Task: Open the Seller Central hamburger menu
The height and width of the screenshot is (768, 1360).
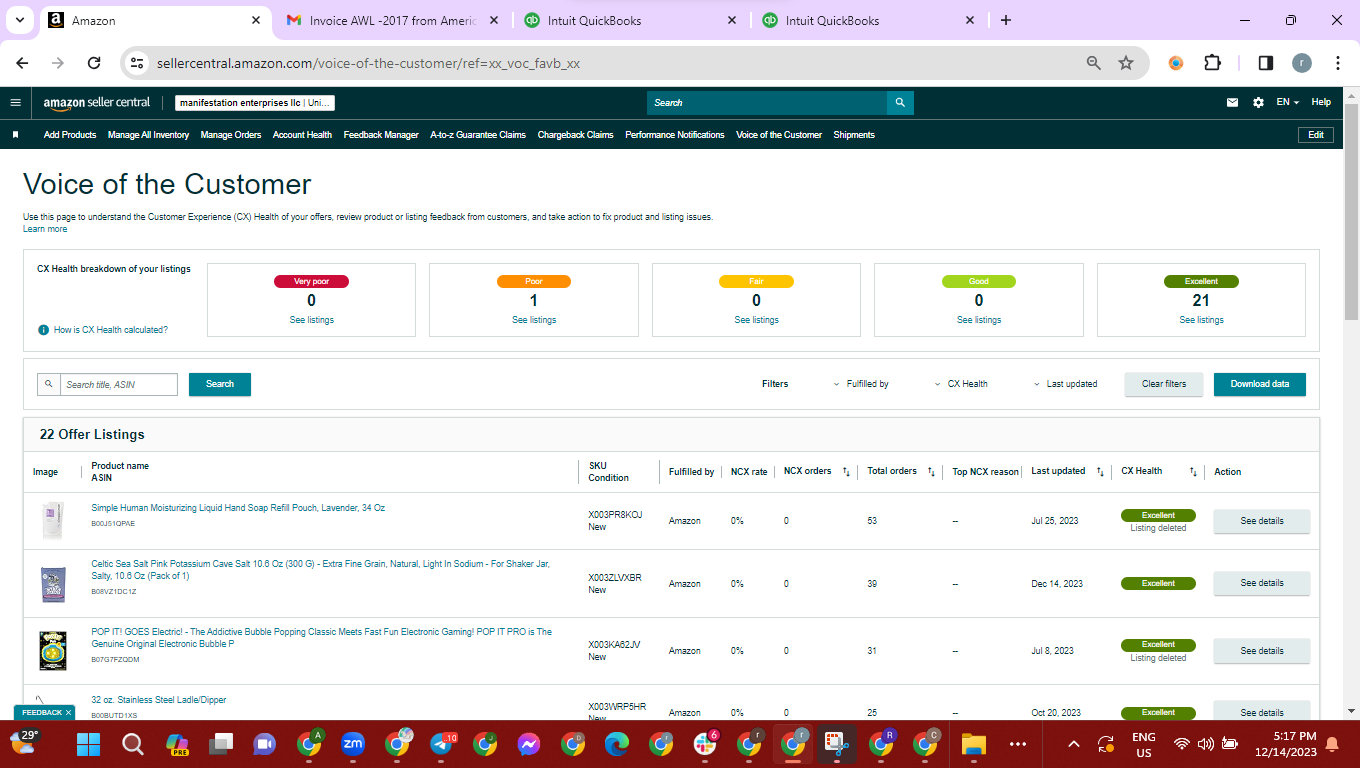Action: coord(15,103)
